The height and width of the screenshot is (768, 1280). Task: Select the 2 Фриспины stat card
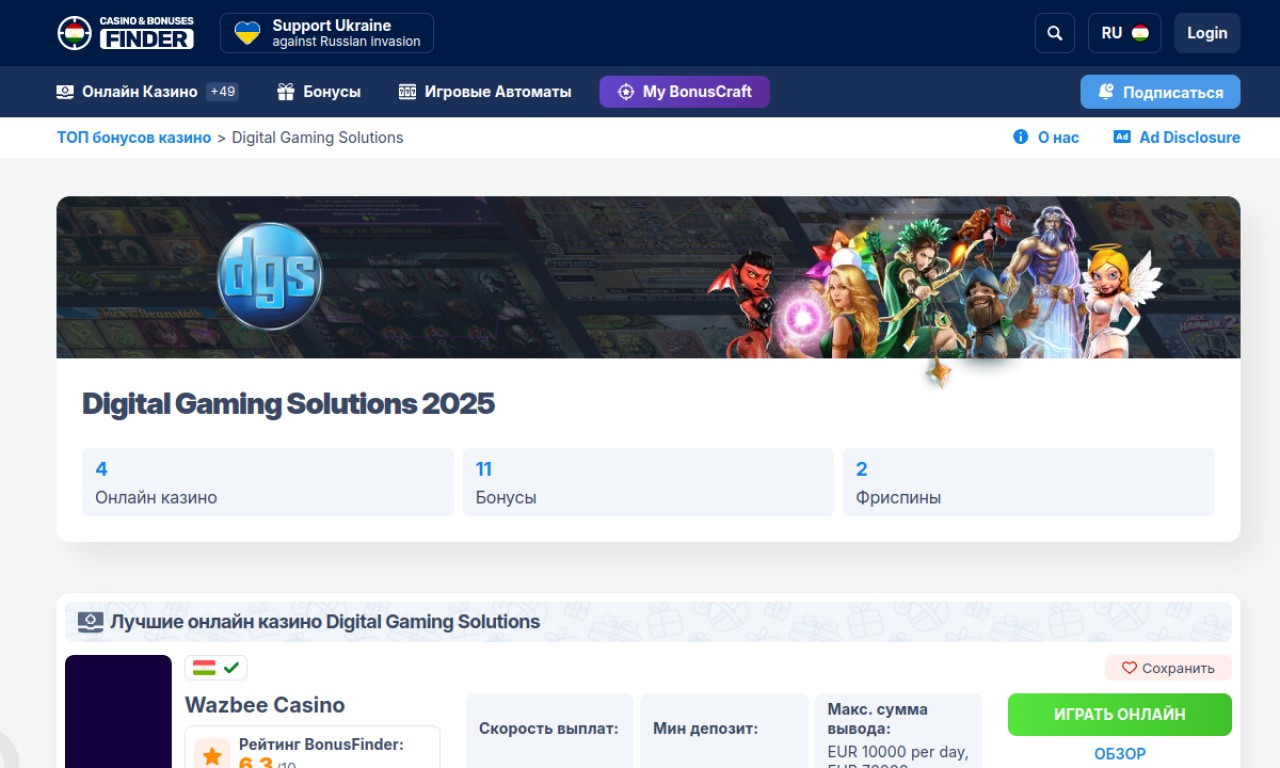coord(1028,482)
